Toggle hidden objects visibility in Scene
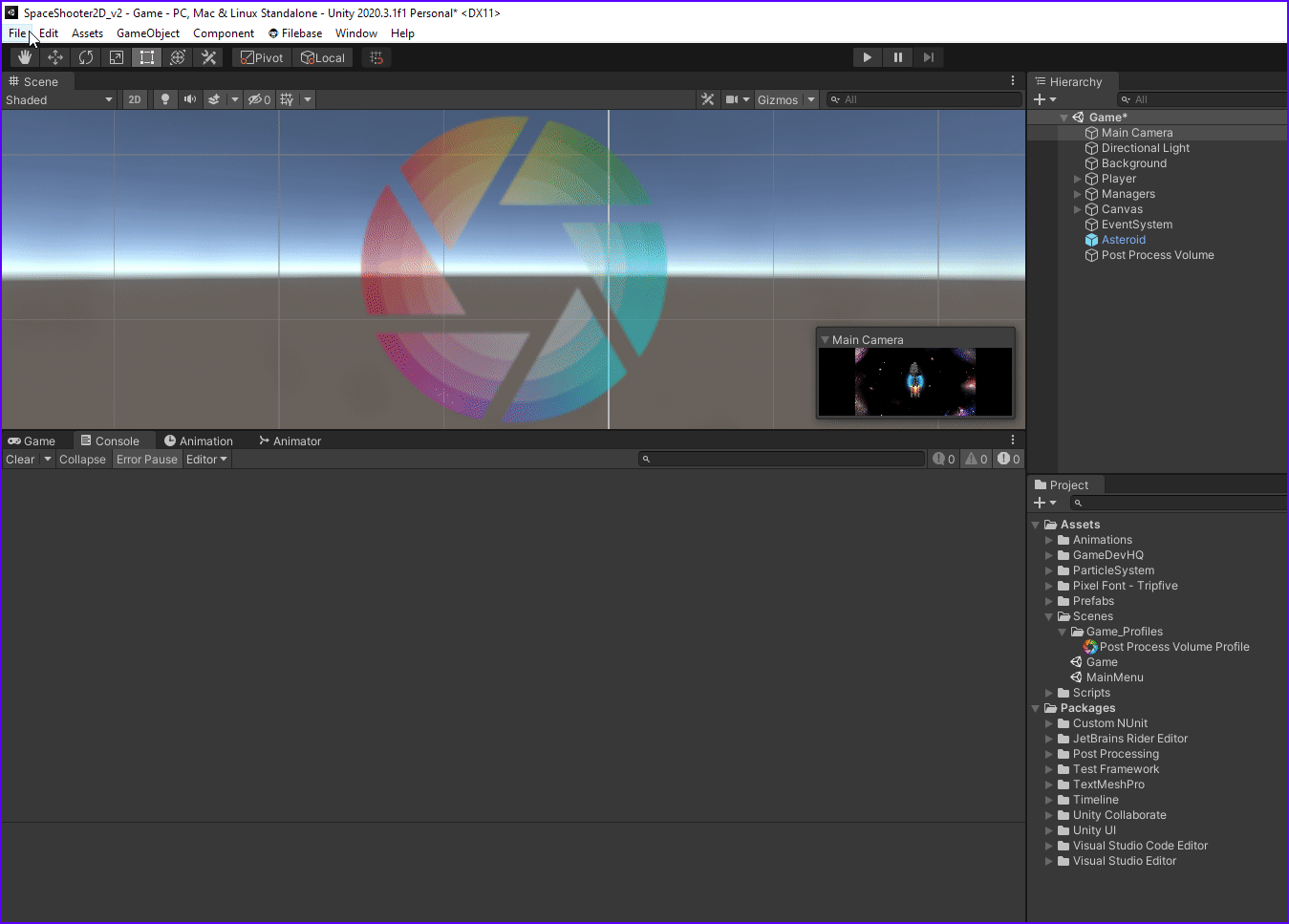Image resolution: width=1289 pixels, height=924 pixels. pos(260,99)
